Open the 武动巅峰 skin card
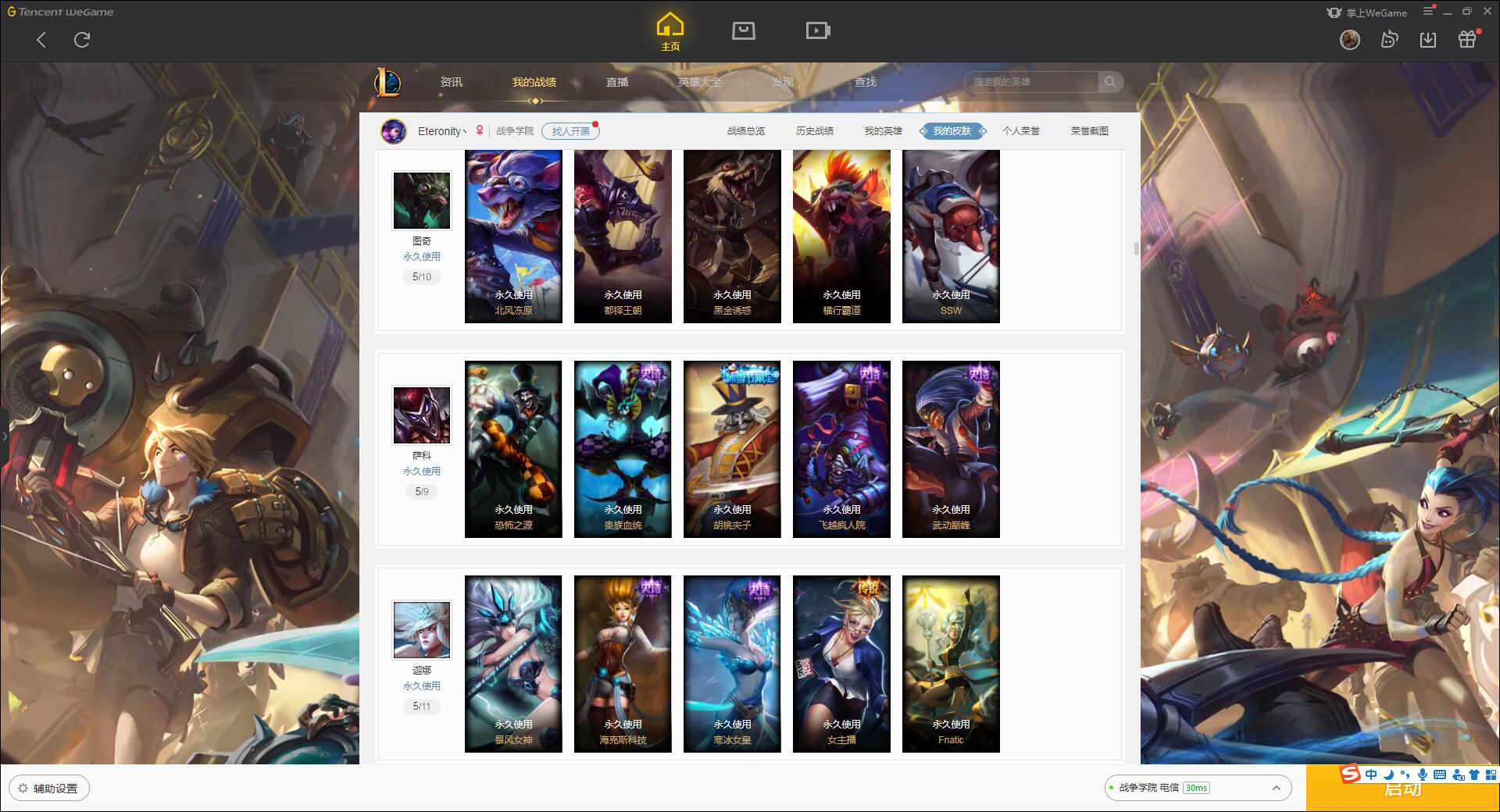This screenshot has height=812, width=1500. pyautogui.click(x=951, y=449)
